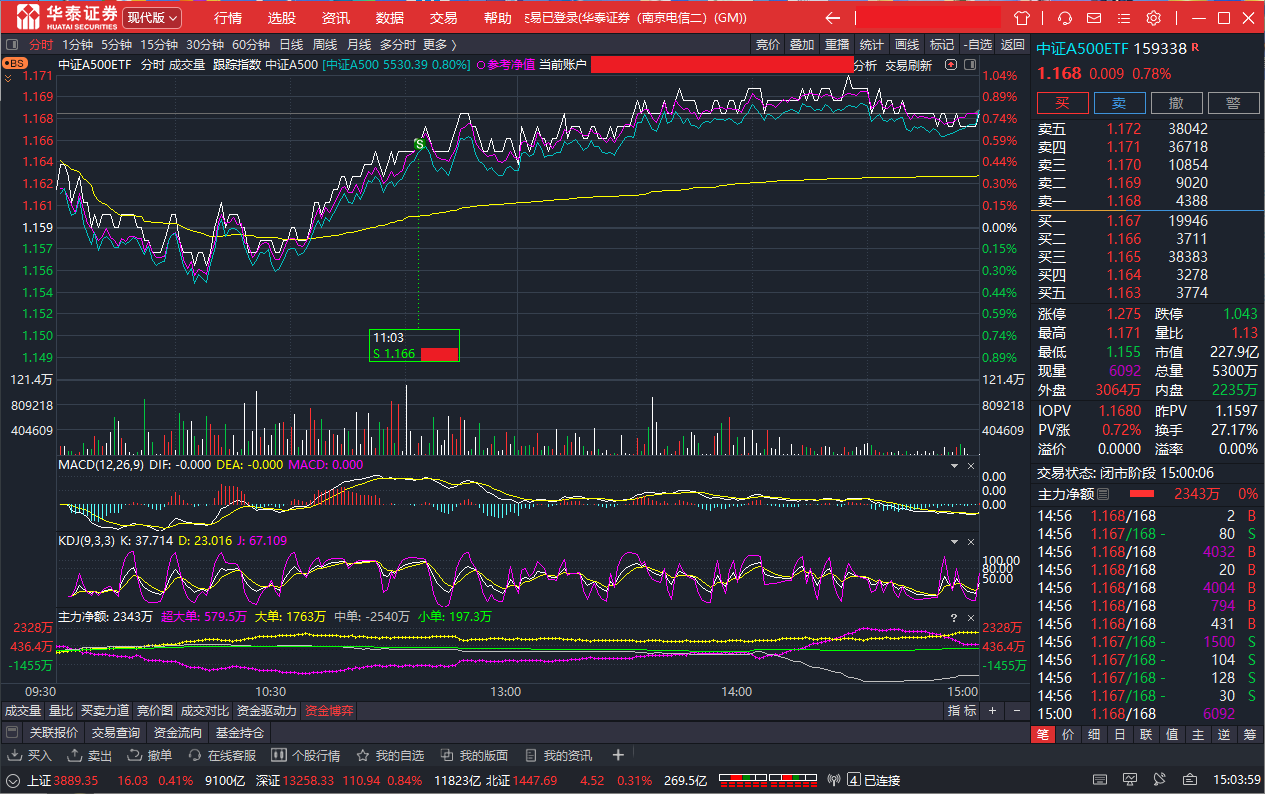Screen dimensions: 1265x794
Task: Switch to the 日线 daily chart tab
Action: tap(291, 45)
